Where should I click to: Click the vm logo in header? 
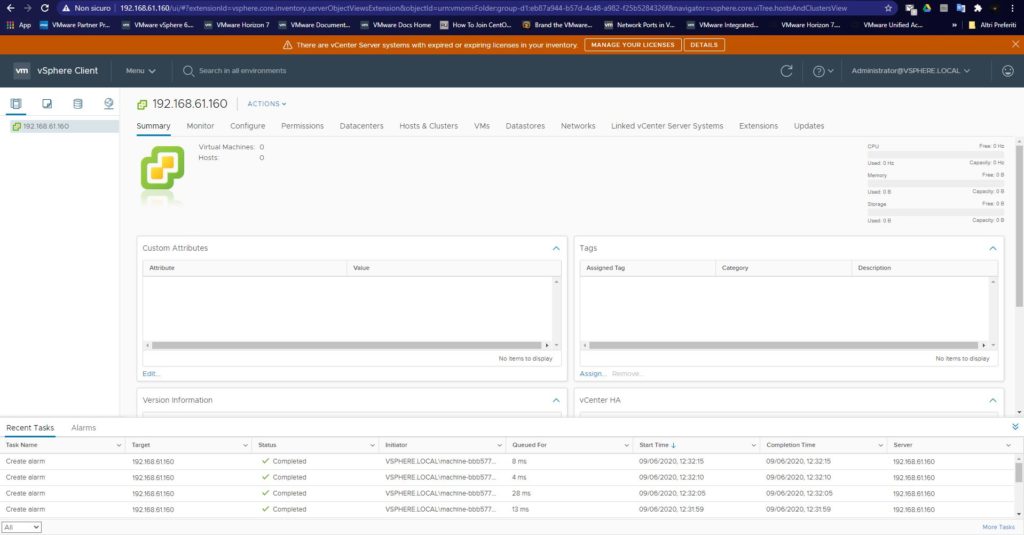pyautogui.click(x=22, y=71)
